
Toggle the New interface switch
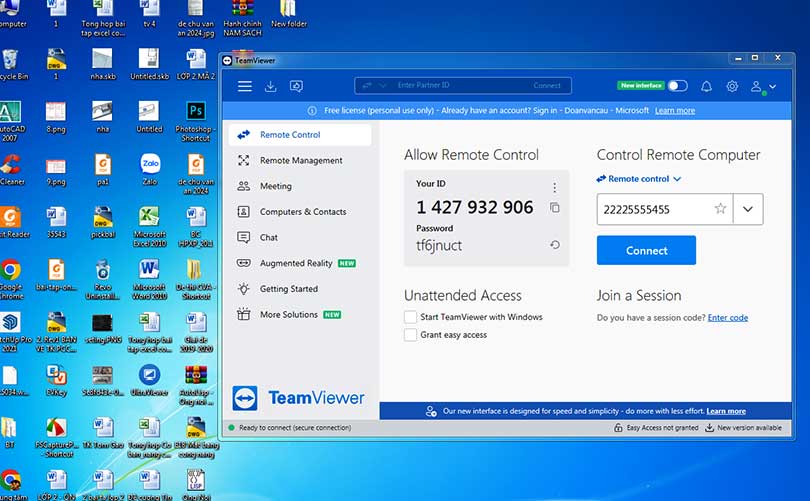[x=677, y=86]
